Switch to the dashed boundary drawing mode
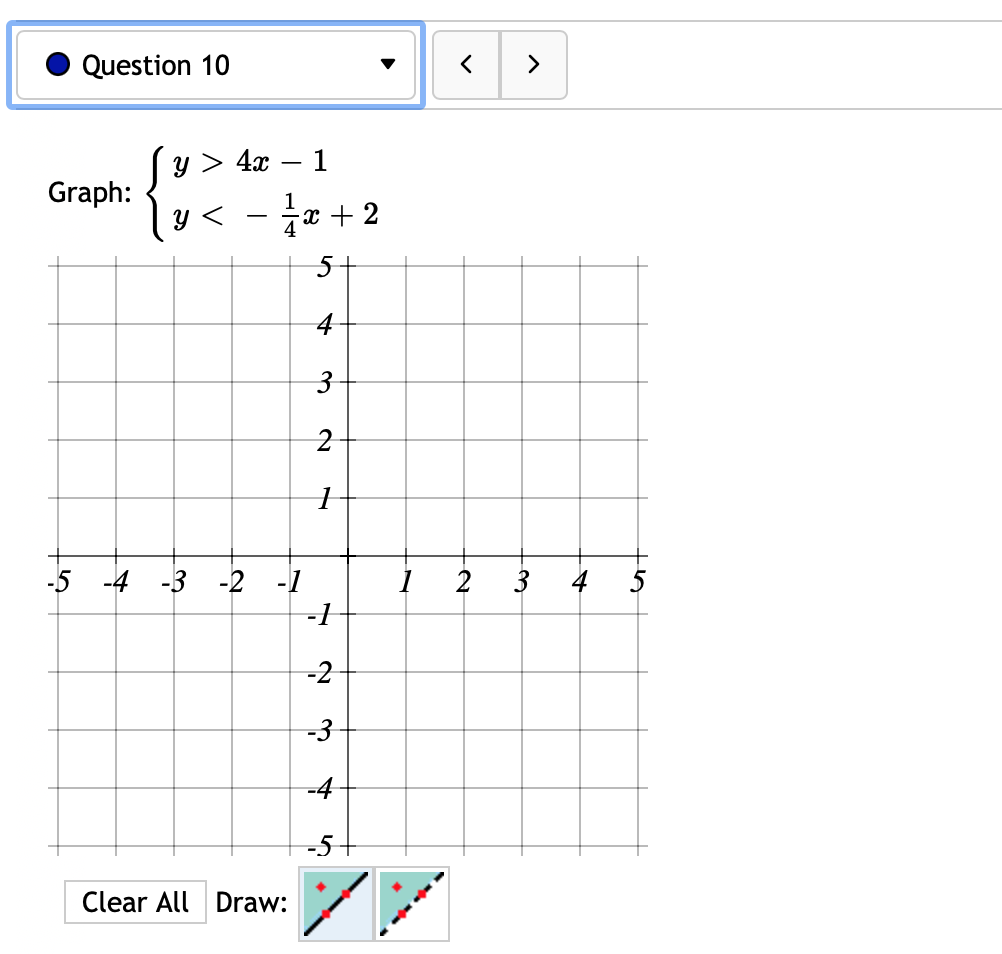 [x=412, y=903]
